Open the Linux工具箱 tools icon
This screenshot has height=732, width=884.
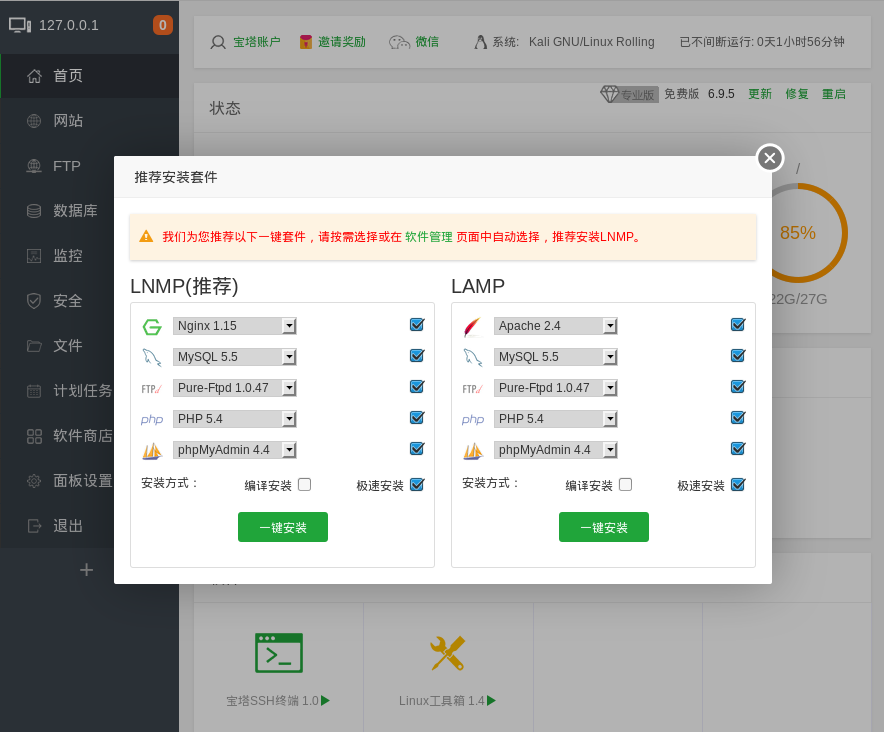pyautogui.click(x=448, y=653)
